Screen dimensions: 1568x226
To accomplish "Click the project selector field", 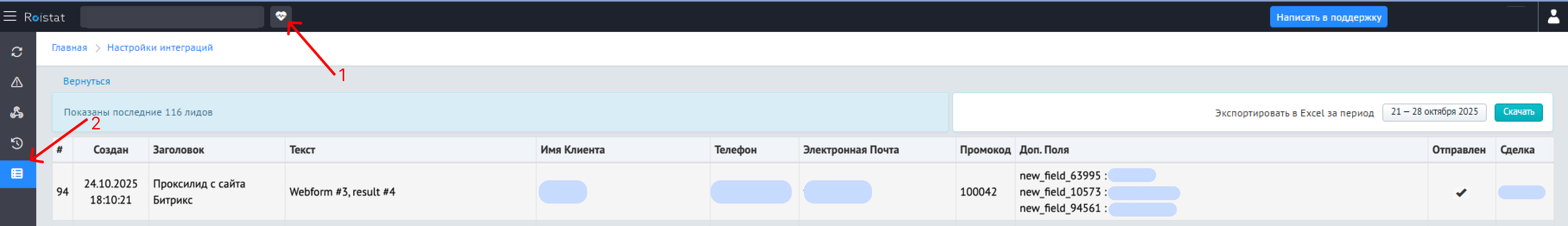I will click(x=172, y=17).
